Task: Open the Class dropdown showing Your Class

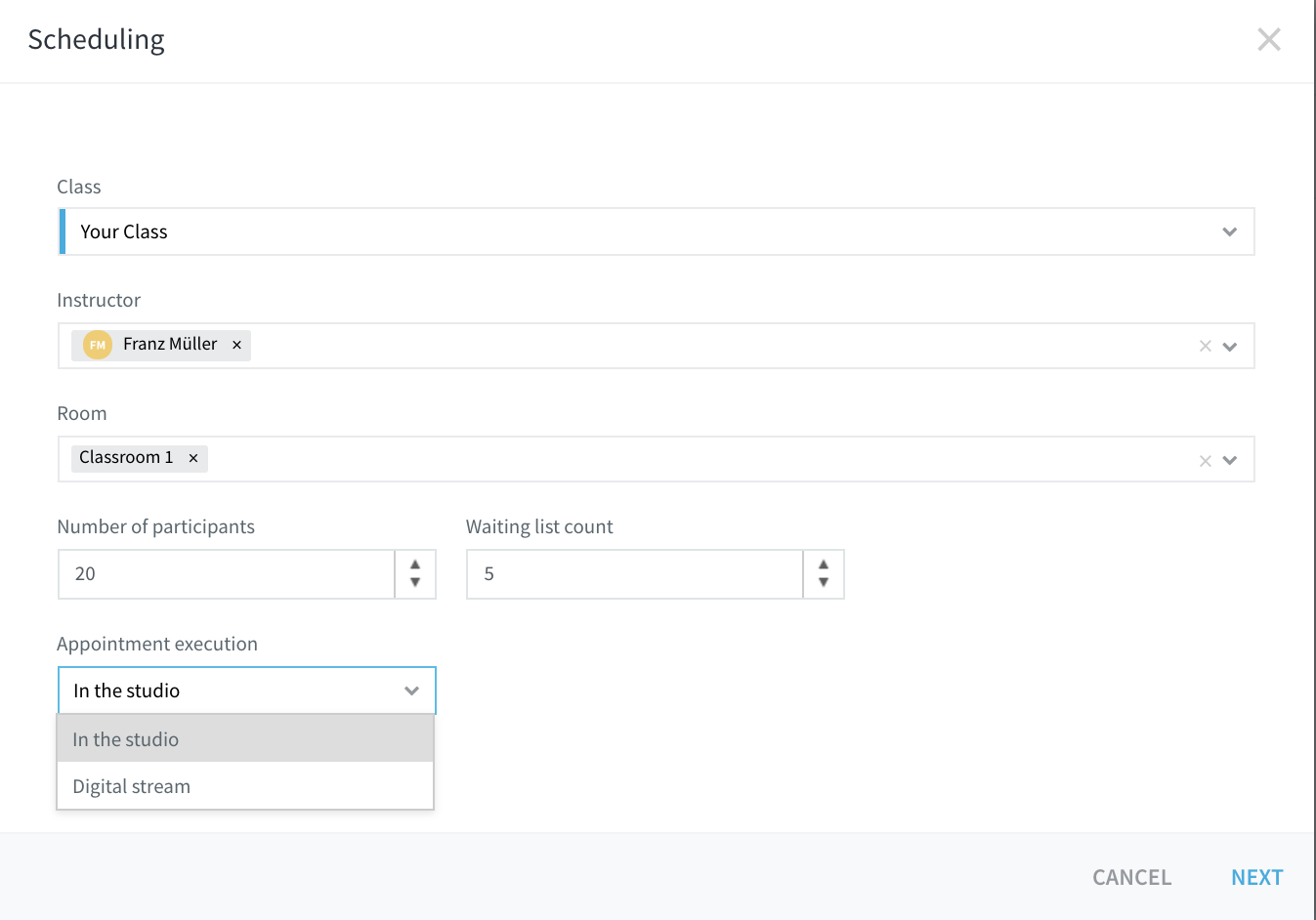Action: (657, 231)
